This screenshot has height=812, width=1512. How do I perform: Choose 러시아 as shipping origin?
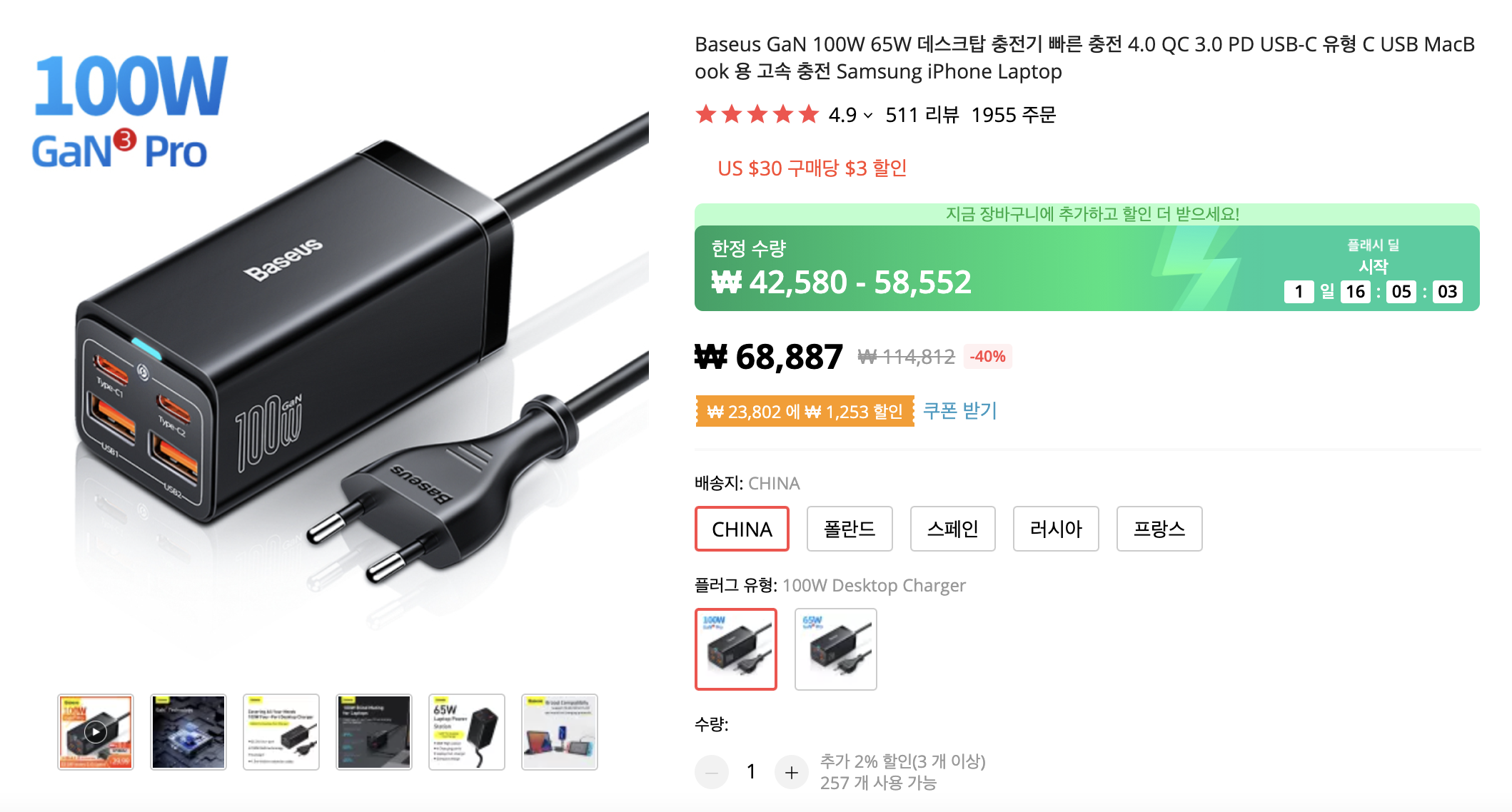click(1056, 529)
